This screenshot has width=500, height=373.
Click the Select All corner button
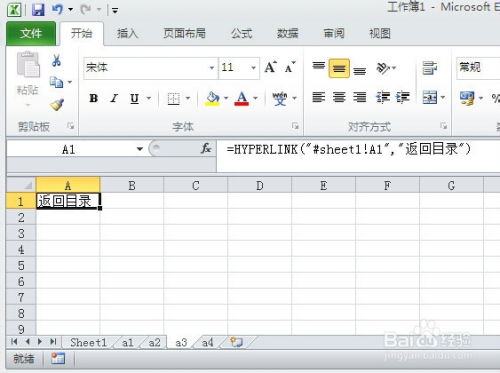click(x=21, y=185)
